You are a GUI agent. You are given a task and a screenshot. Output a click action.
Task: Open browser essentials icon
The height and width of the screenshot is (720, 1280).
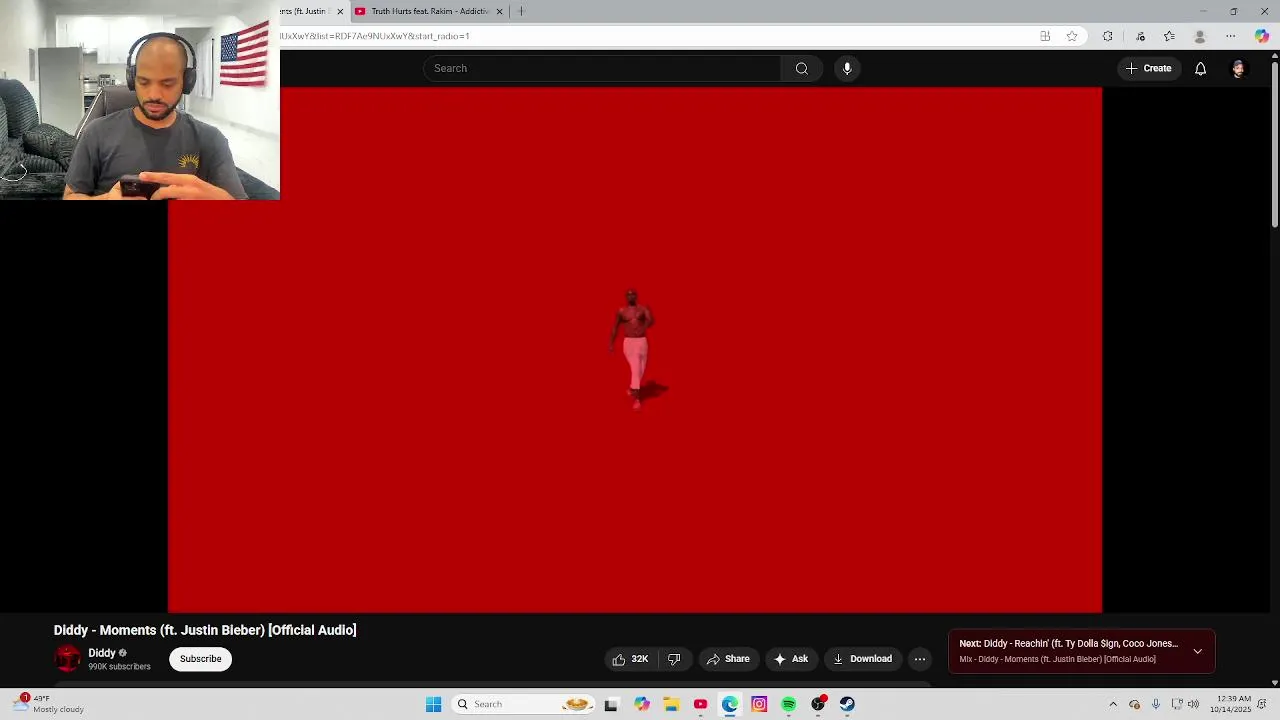[x=1140, y=36]
